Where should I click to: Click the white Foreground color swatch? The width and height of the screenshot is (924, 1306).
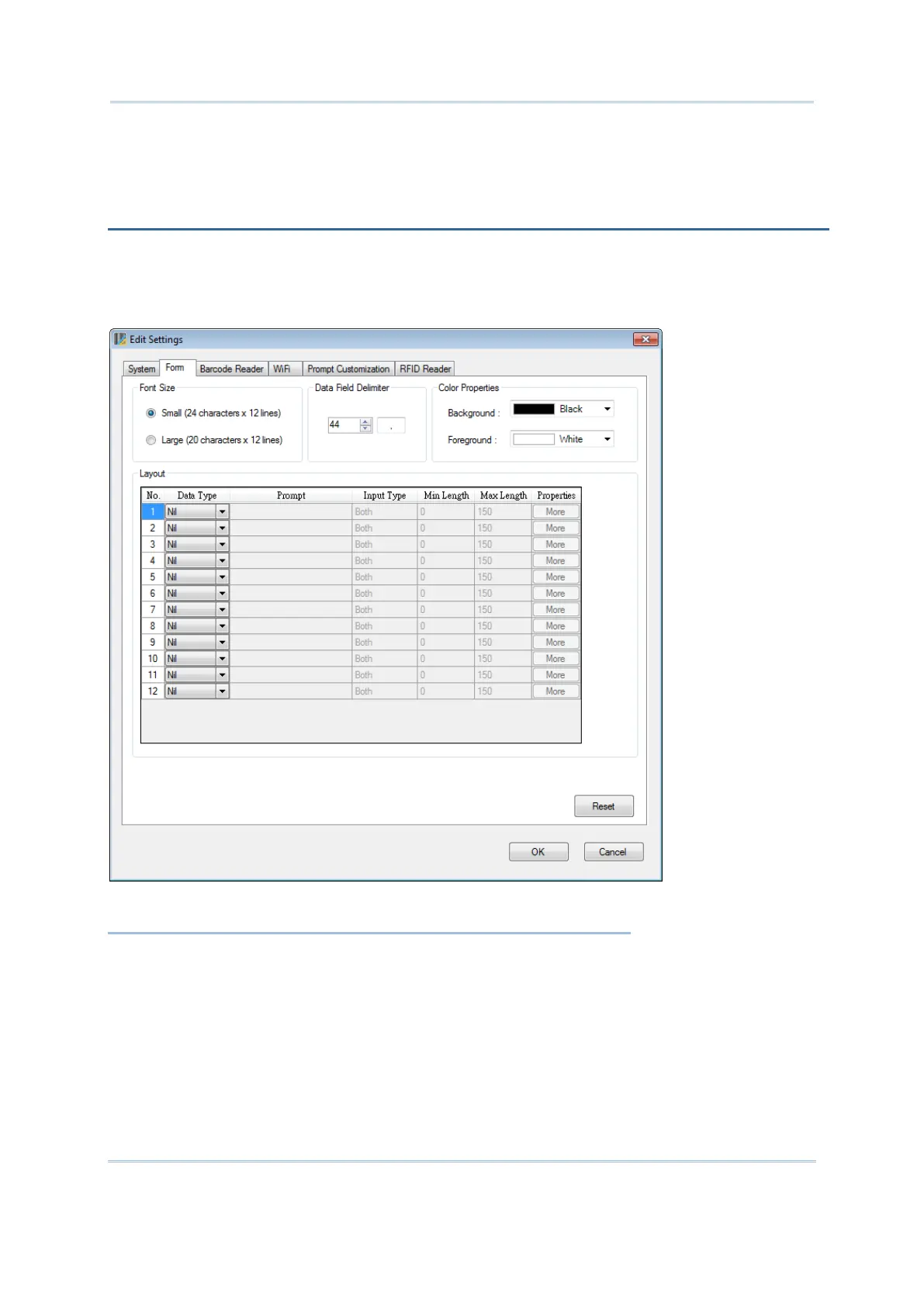(x=534, y=439)
